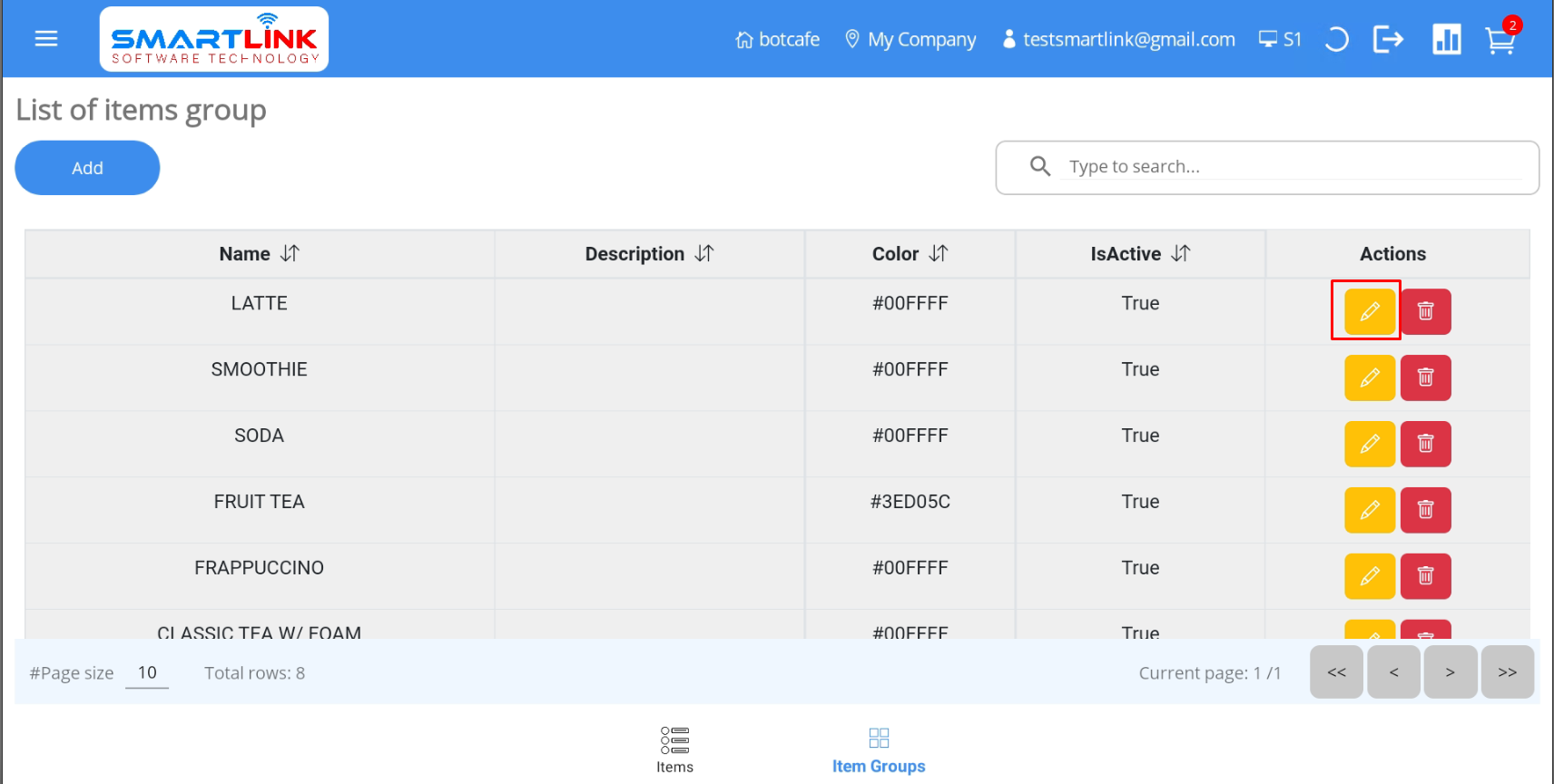Screen dimensions: 1554x784
Task: Jump to the last page
Action: tap(1507, 672)
